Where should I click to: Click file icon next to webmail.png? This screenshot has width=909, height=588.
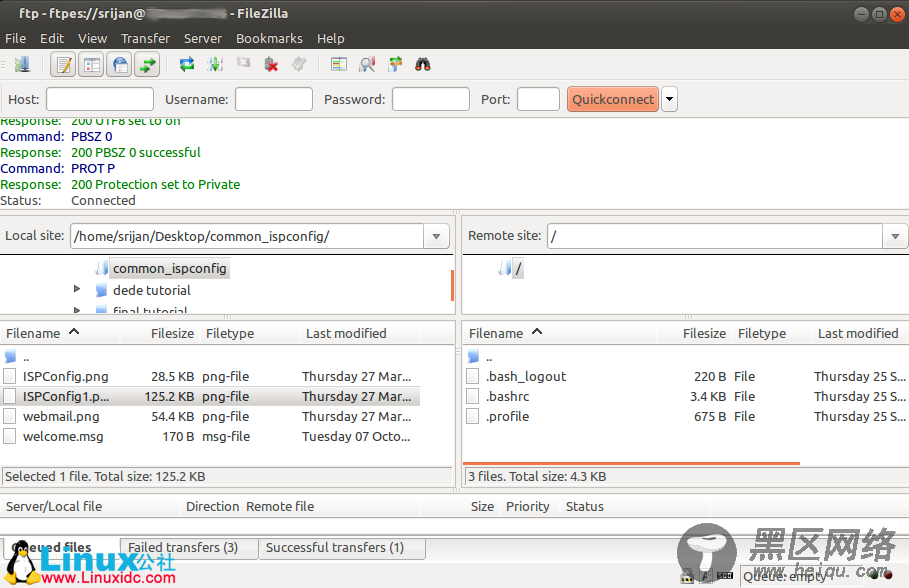click(x=9, y=416)
